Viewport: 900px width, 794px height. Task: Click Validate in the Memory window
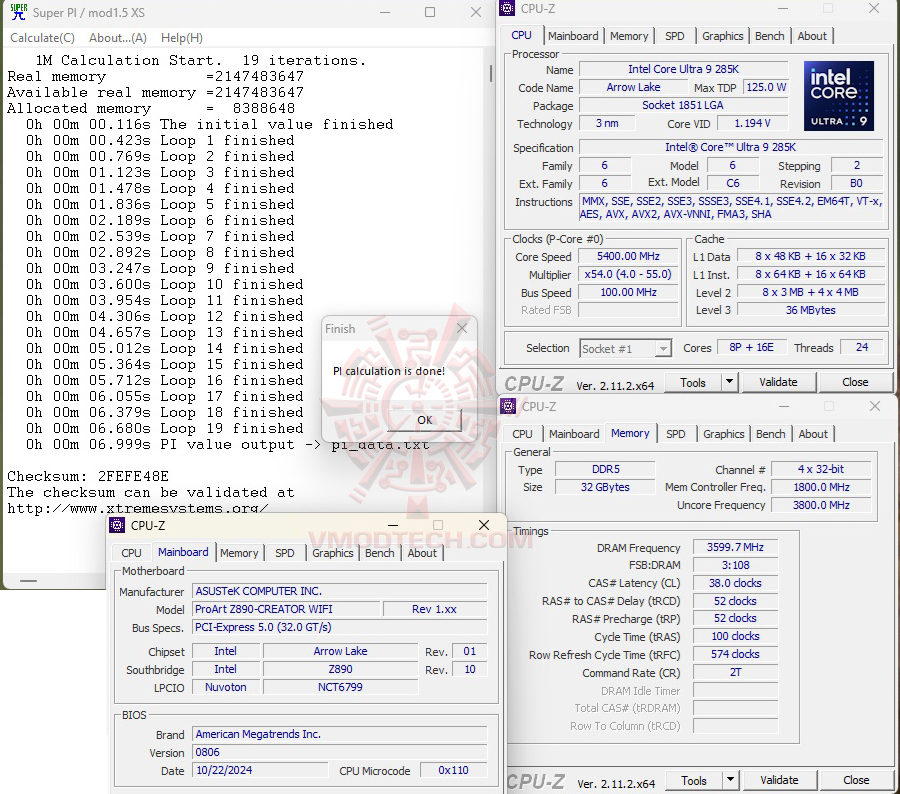click(779, 780)
